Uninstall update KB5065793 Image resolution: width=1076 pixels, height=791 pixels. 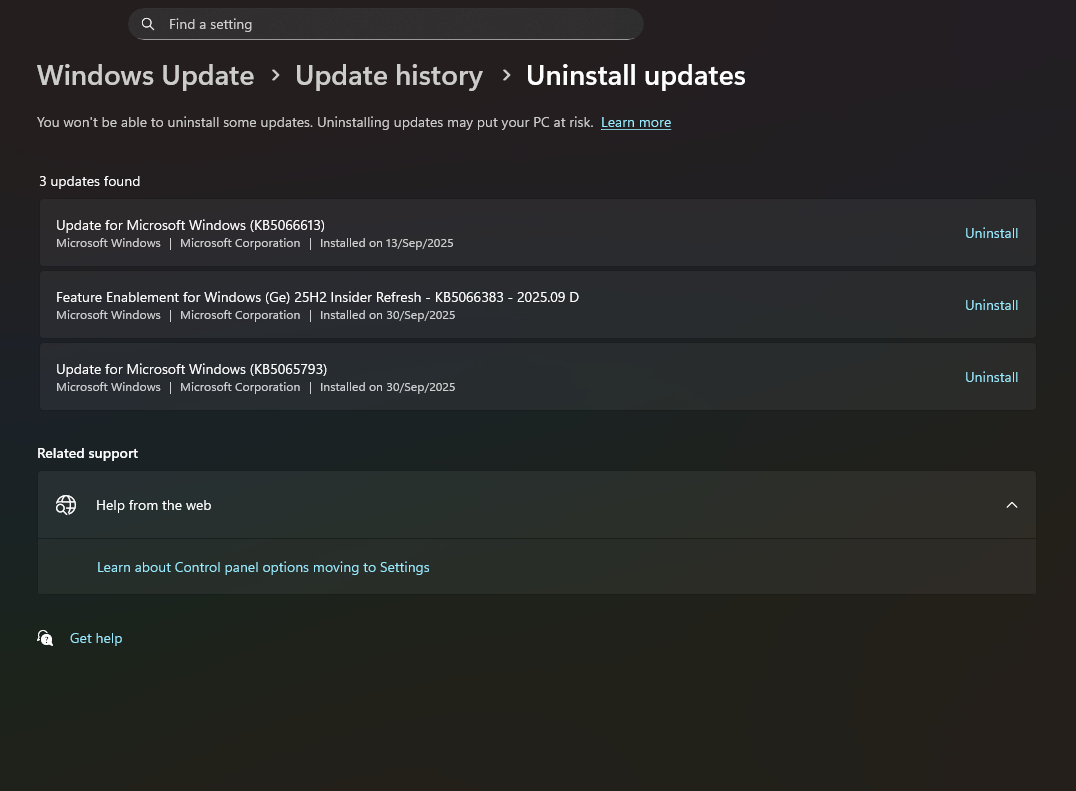click(x=991, y=377)
